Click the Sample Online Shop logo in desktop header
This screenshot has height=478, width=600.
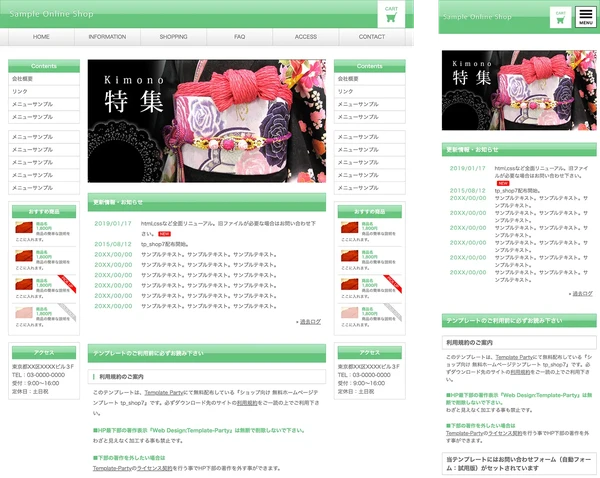51,14
